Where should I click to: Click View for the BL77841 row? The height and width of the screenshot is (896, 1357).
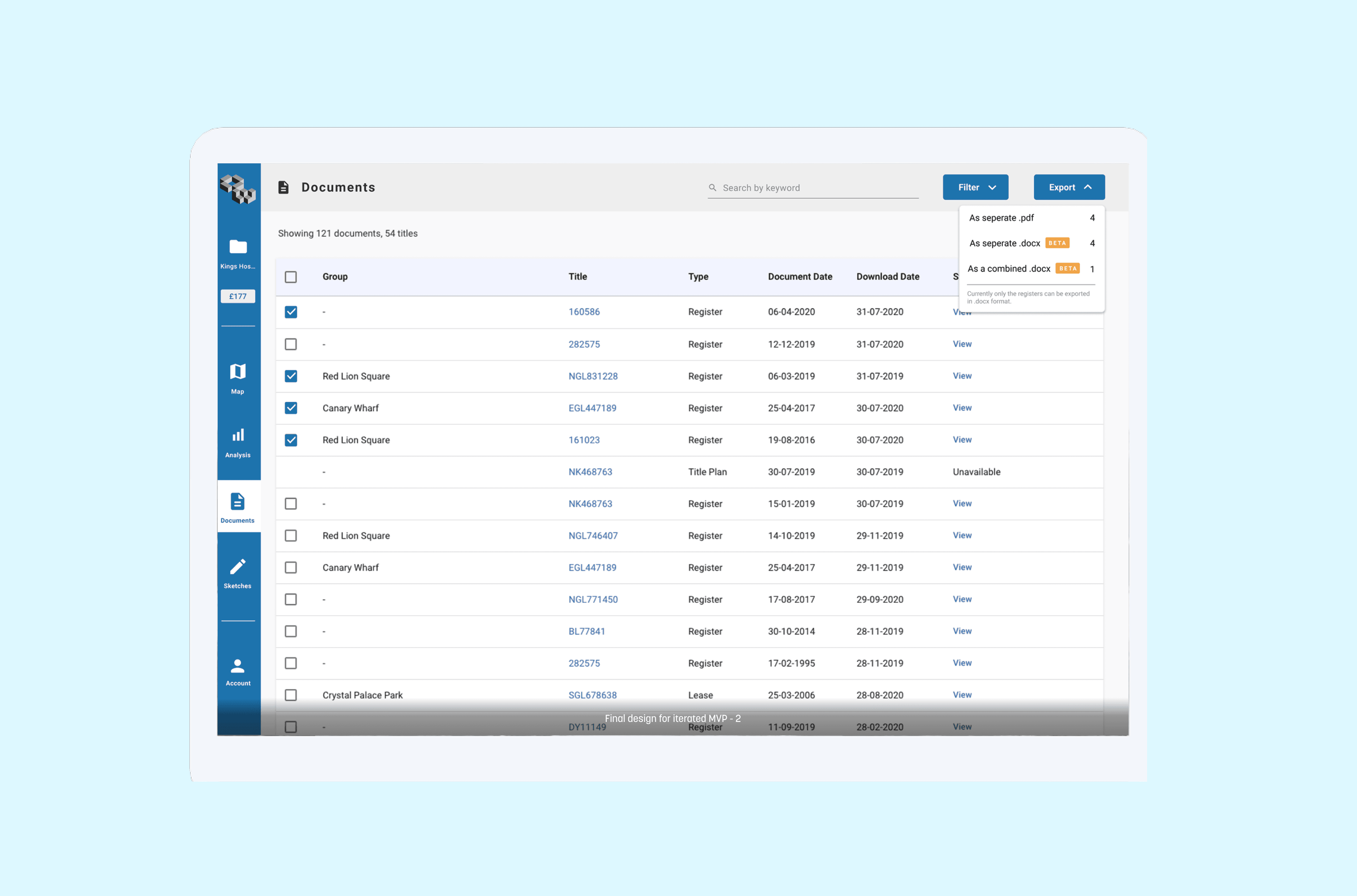coord(962,631)
